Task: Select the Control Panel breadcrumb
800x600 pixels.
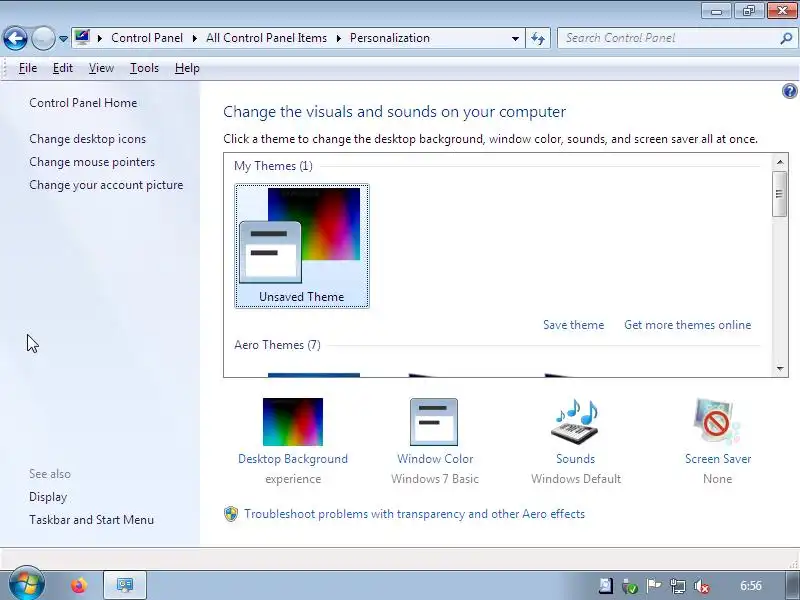Action: coord(147,38)
